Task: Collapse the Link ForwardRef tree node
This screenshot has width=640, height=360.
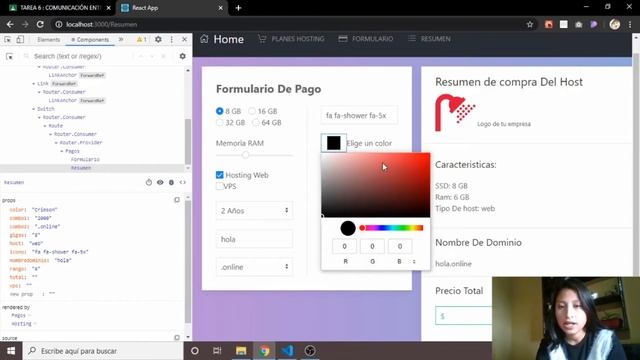Action: point(34,84)
